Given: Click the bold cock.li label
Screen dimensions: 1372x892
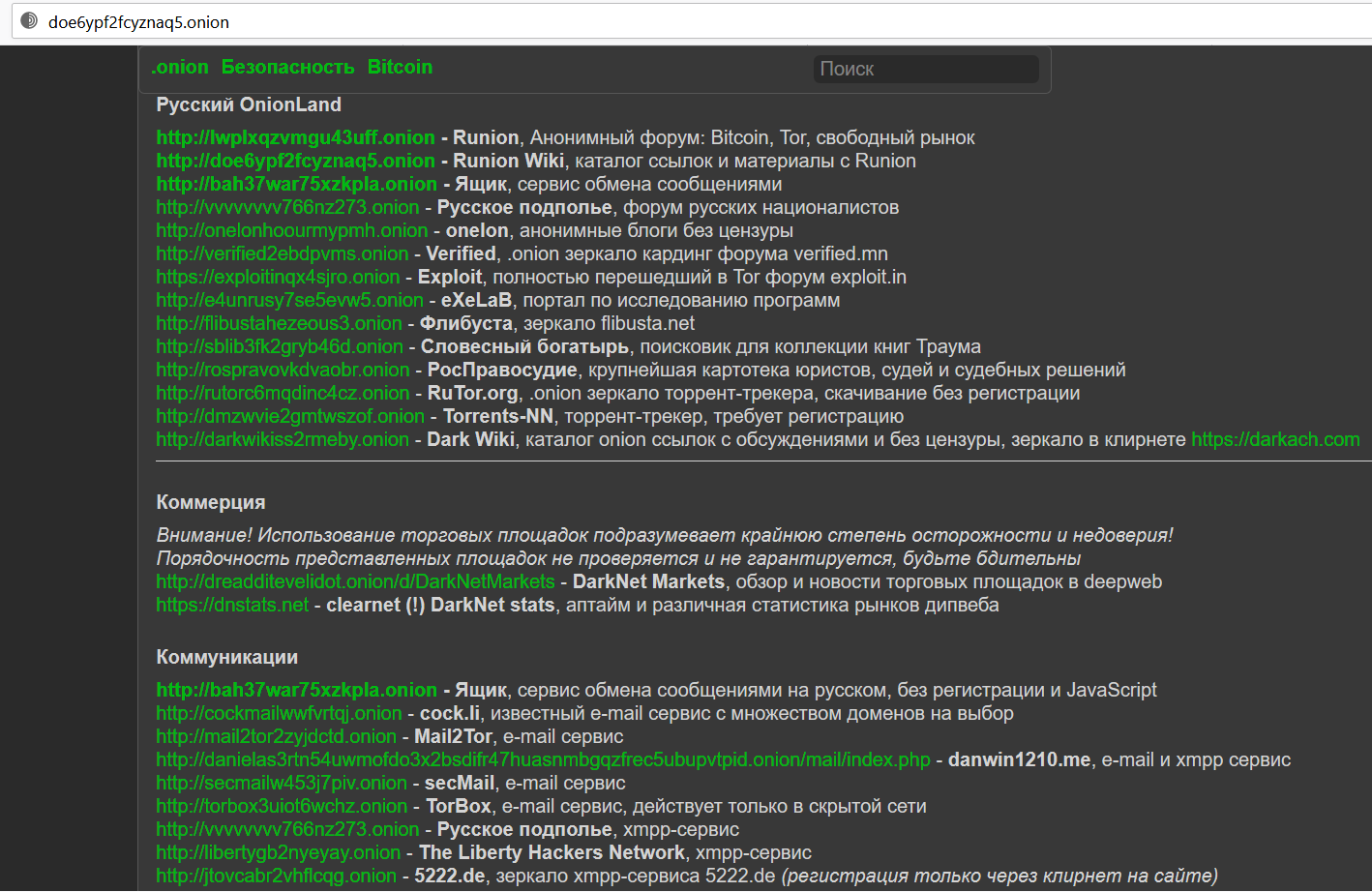Looking at the screenshot, I should click(450, 713).
